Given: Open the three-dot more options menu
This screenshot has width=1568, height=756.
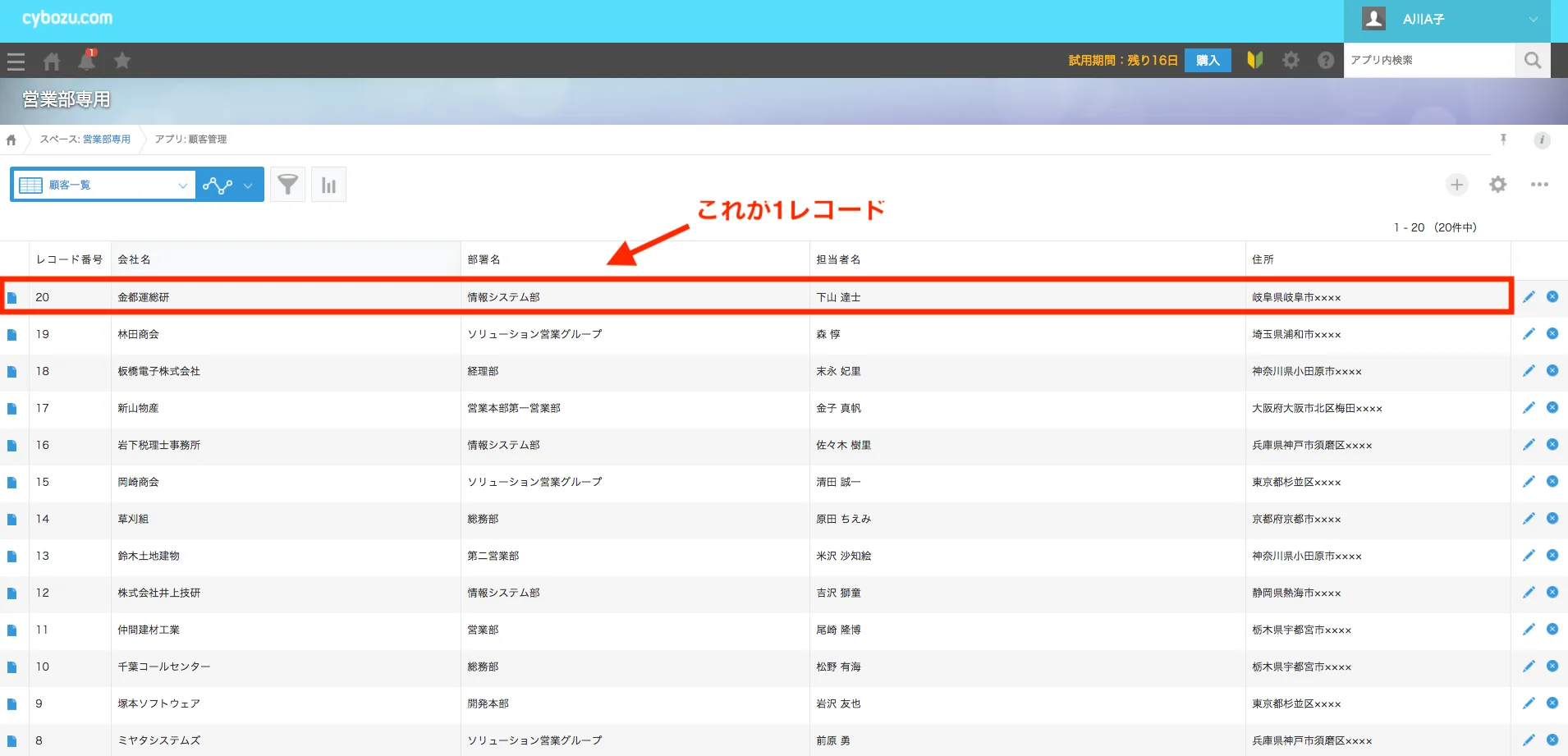Looking at the screenshot, I should click(1538, 185).
